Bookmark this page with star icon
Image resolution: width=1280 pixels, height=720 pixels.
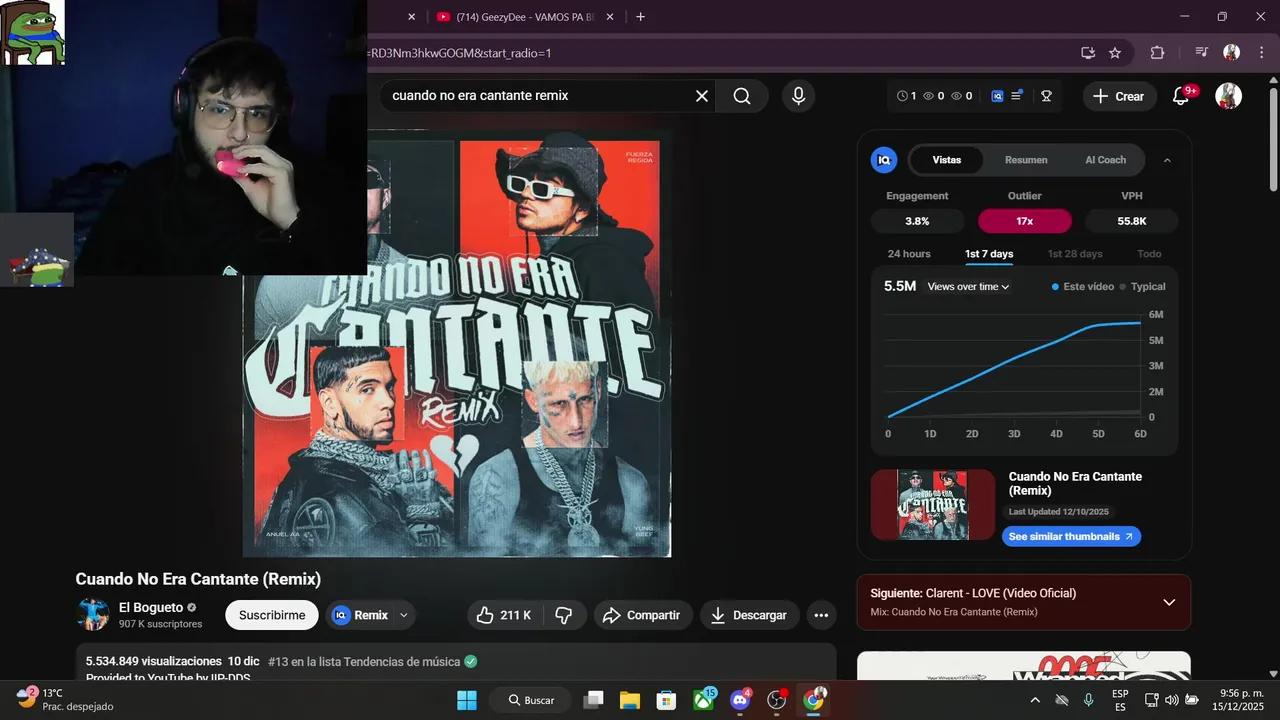(x=1115, y=53)
